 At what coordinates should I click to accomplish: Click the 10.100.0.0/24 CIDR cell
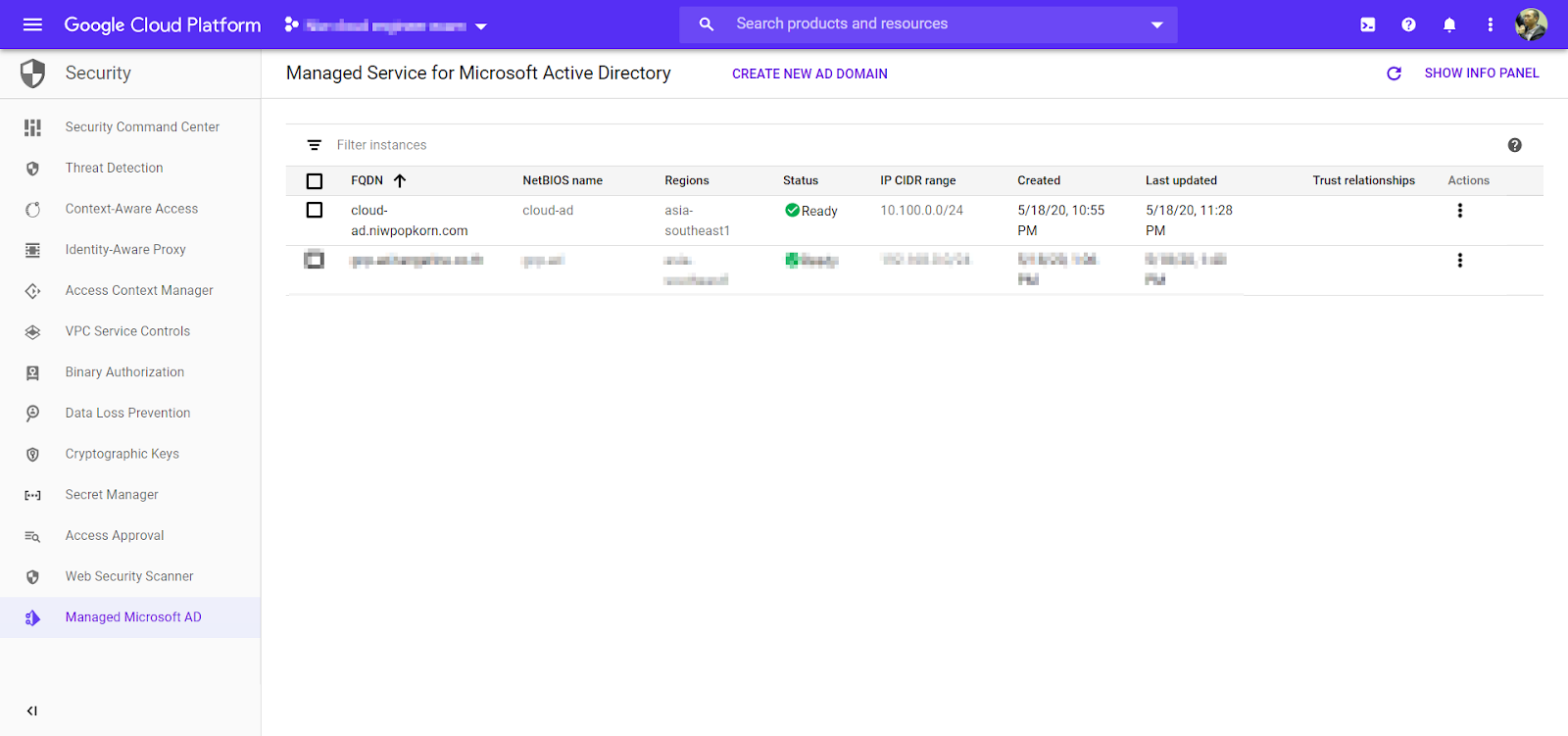[x=921, y=210]
